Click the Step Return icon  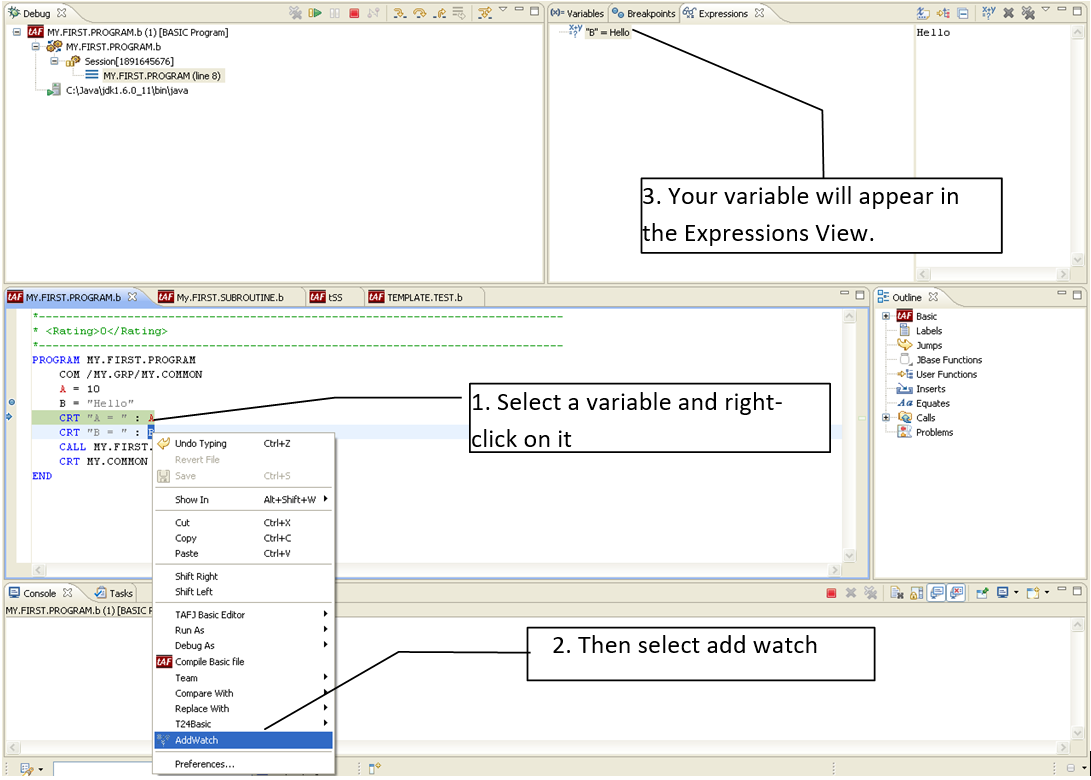438,13
